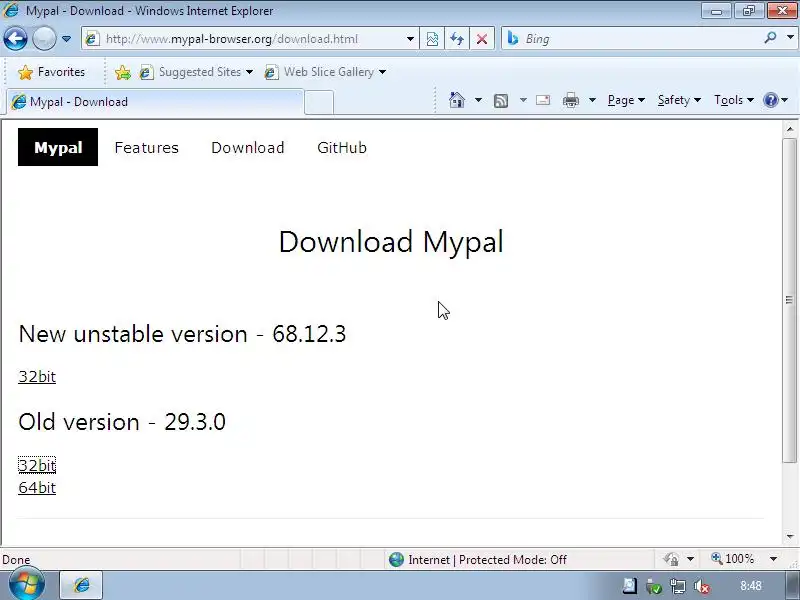Click the Forward navigation arrow button
800x600 pixels.
44,38
